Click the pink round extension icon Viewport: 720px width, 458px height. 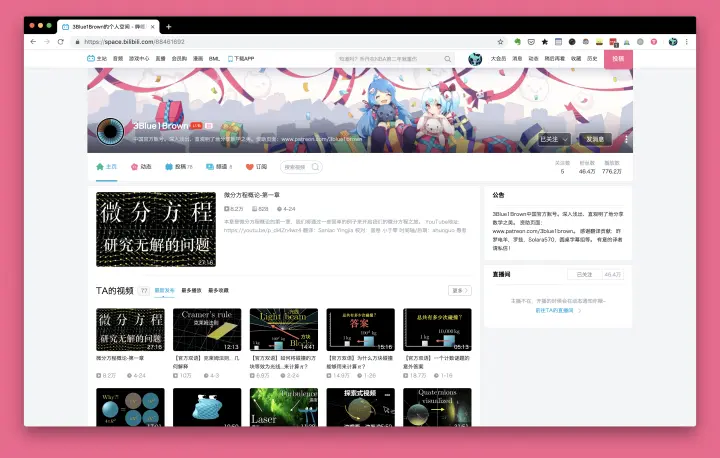654,42
